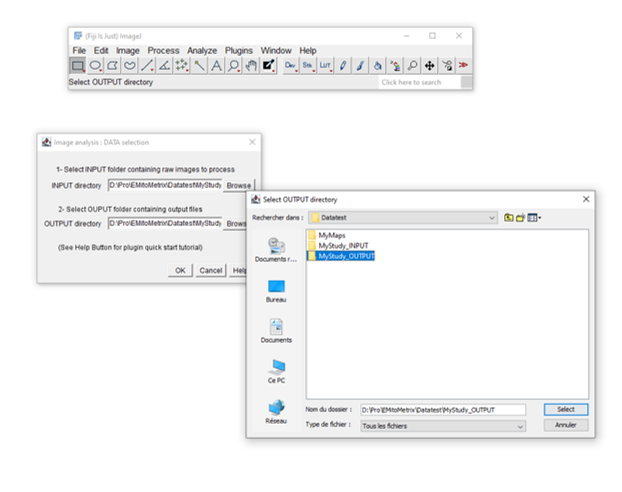The height and width of the screenshot is (492, 622).
Task: Open the LUT toolbar menu
Action: point(325,65)
